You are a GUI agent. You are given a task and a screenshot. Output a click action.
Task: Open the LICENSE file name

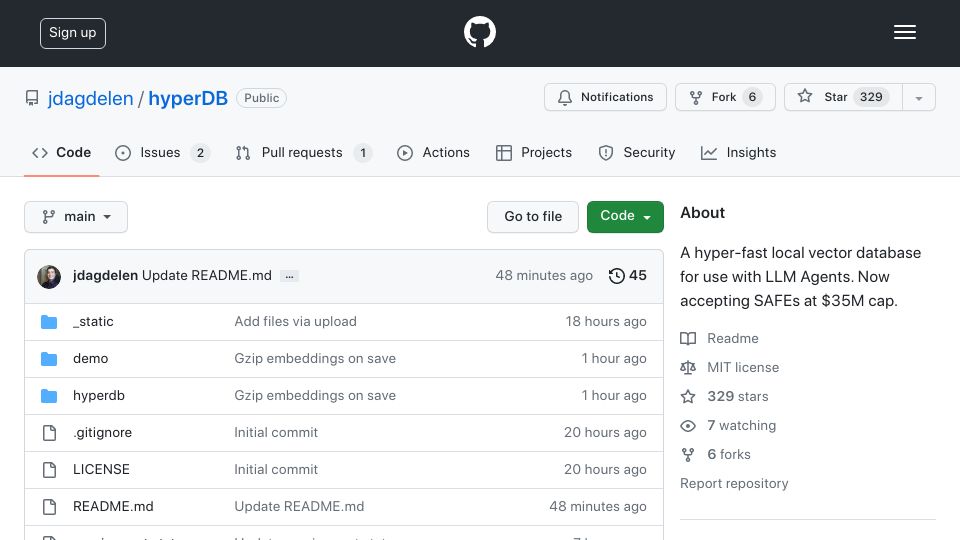pyautogui.click(x=101, y=469)
